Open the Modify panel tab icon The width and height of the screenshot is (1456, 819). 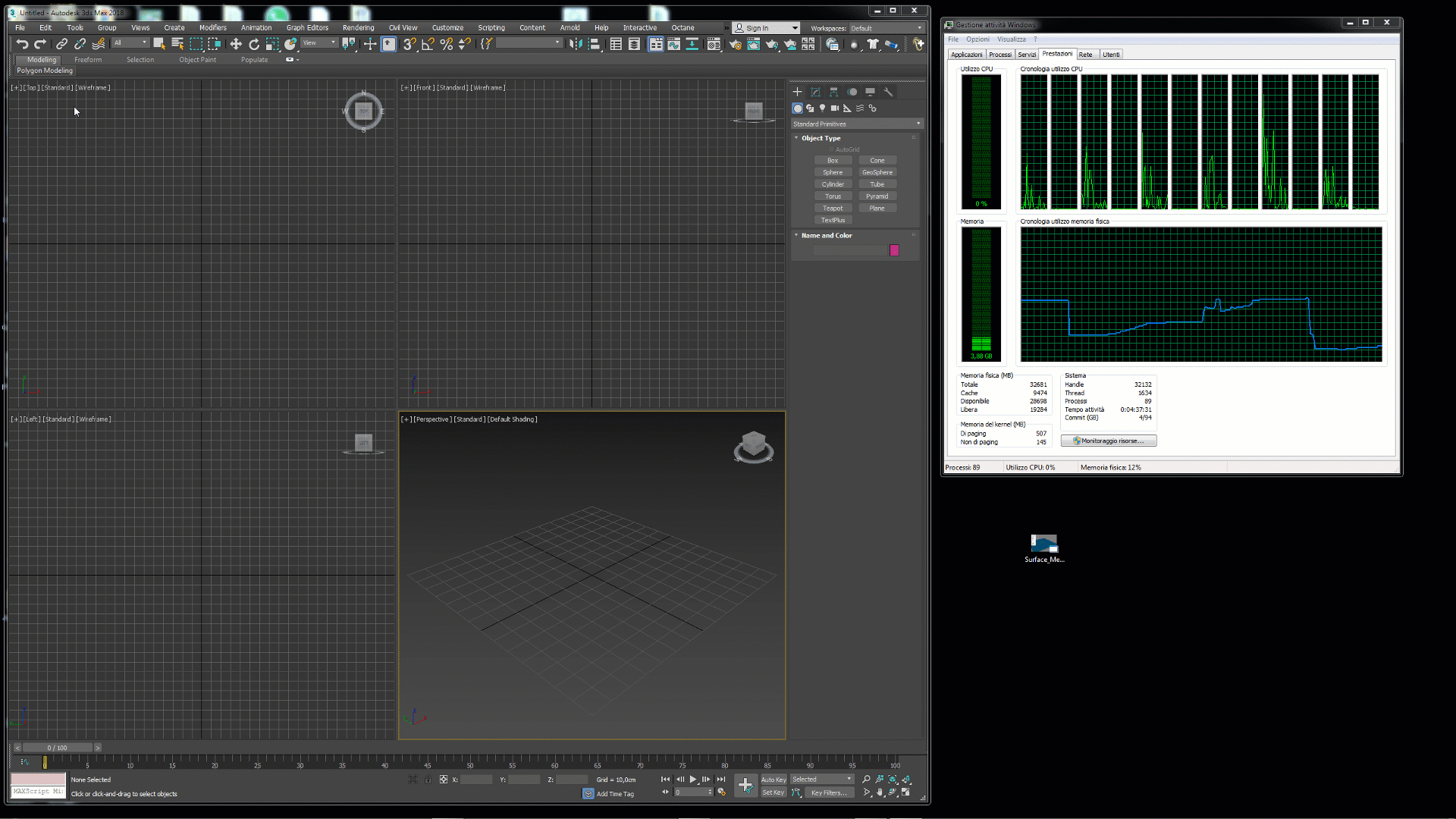click(815, 92)
